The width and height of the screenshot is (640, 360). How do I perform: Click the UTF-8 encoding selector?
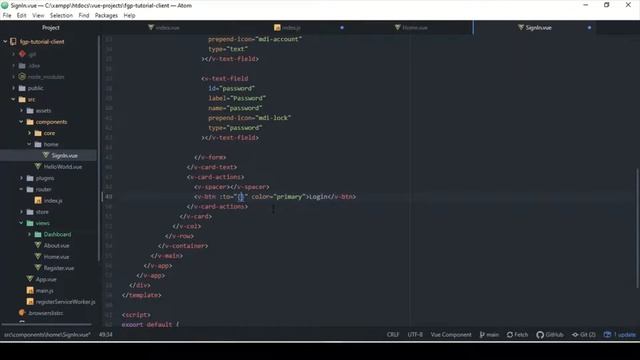(x=415, y=335)
